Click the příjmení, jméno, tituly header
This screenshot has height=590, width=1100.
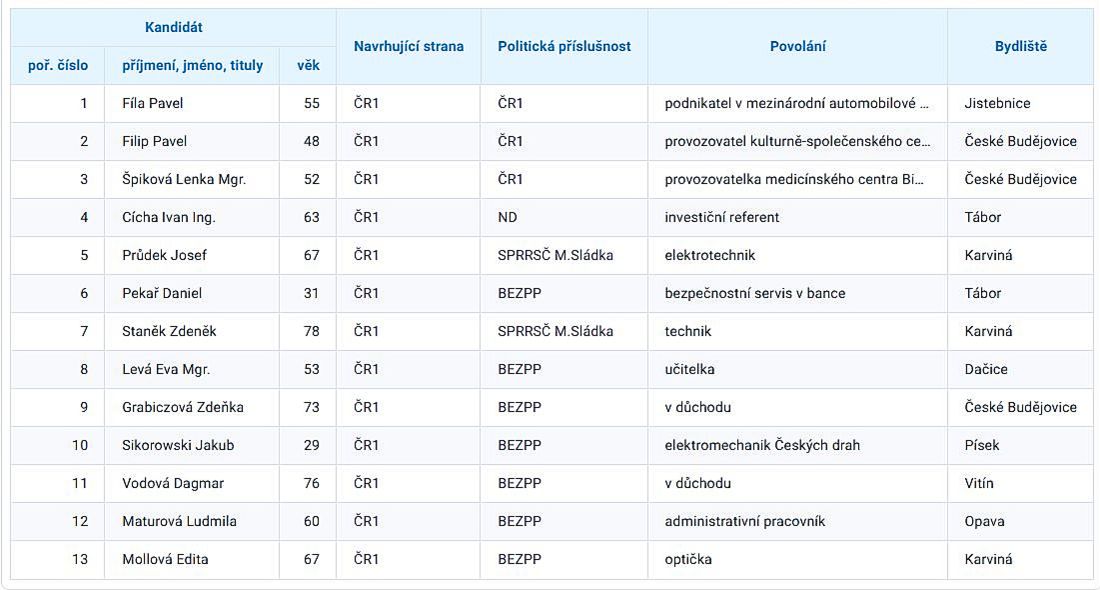click(x=192, y=65)
